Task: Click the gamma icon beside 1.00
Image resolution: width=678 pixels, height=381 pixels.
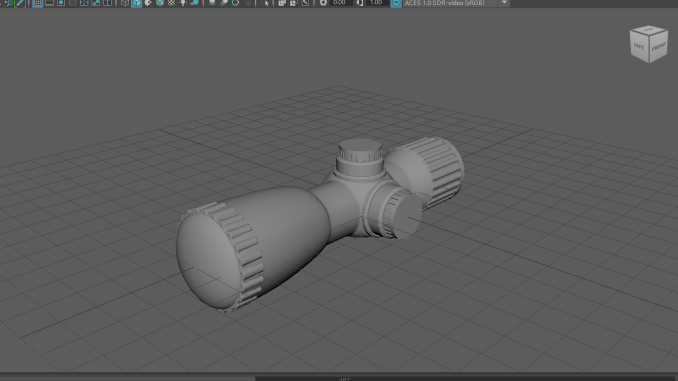Action: click(x=360, y=3)
